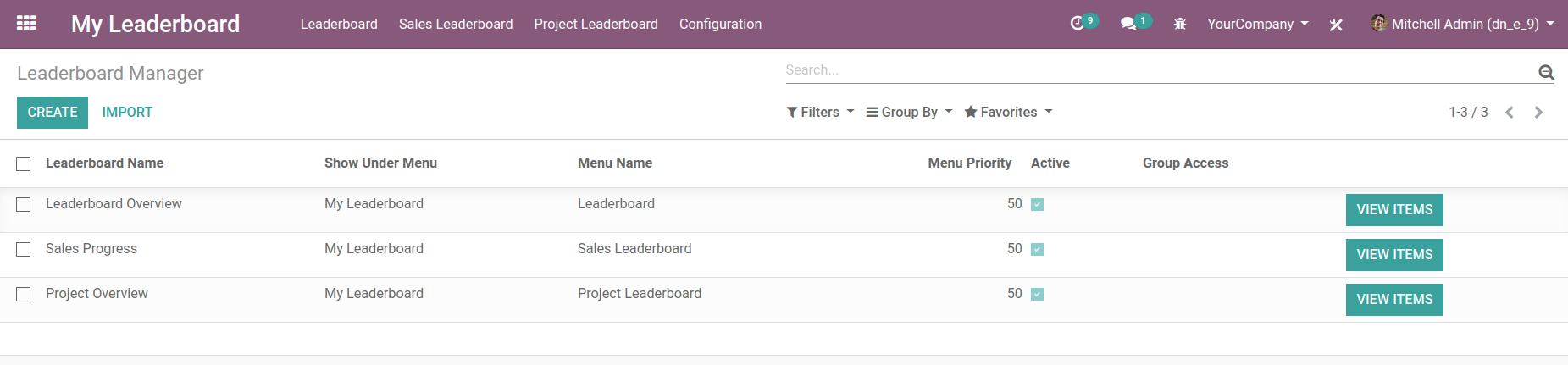Open the chat messages icon
The image size is (1568, 365).
[x=1128, y=24]
